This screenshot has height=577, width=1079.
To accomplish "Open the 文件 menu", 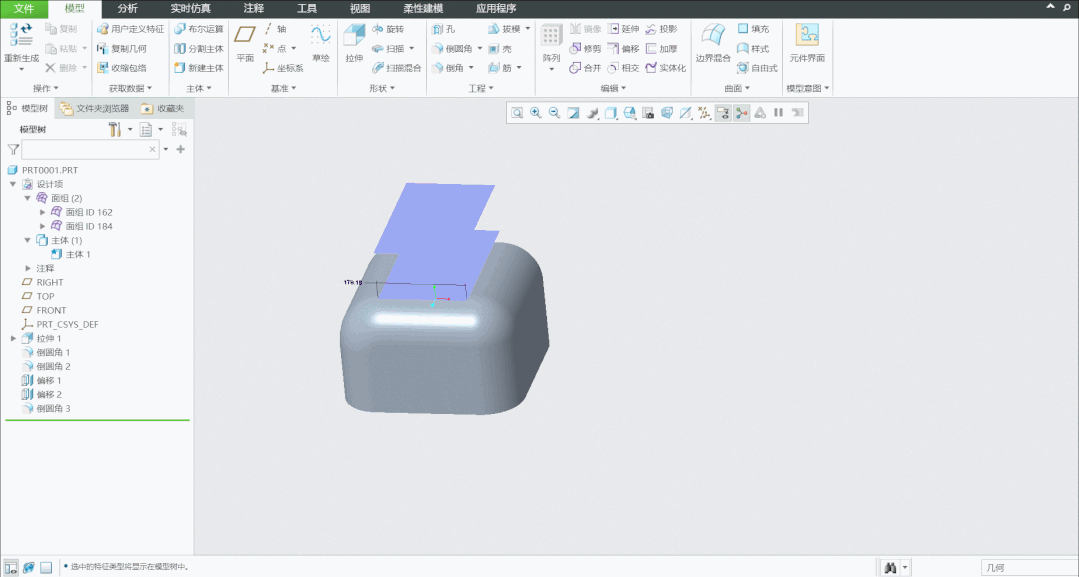I will pyautogui.click(x=23, y=9).
